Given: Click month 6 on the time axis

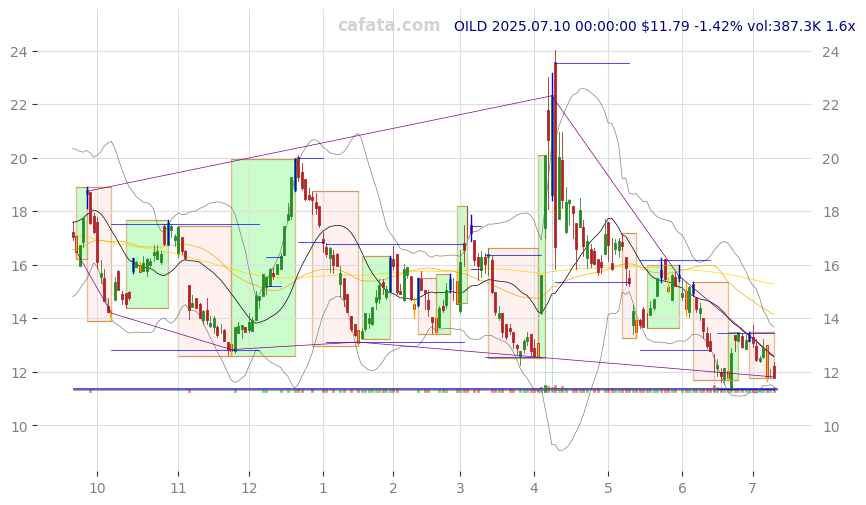Looking at the screenshot, I should coord(682,488).
